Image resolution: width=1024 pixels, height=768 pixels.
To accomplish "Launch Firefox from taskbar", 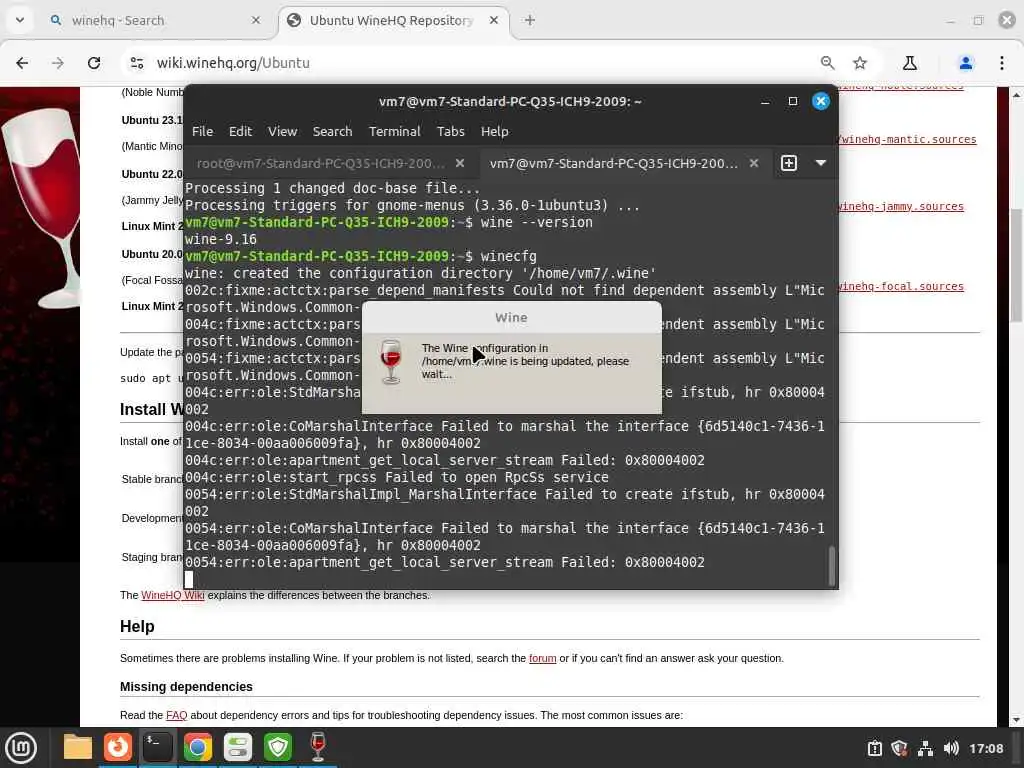I will [118, 748].
